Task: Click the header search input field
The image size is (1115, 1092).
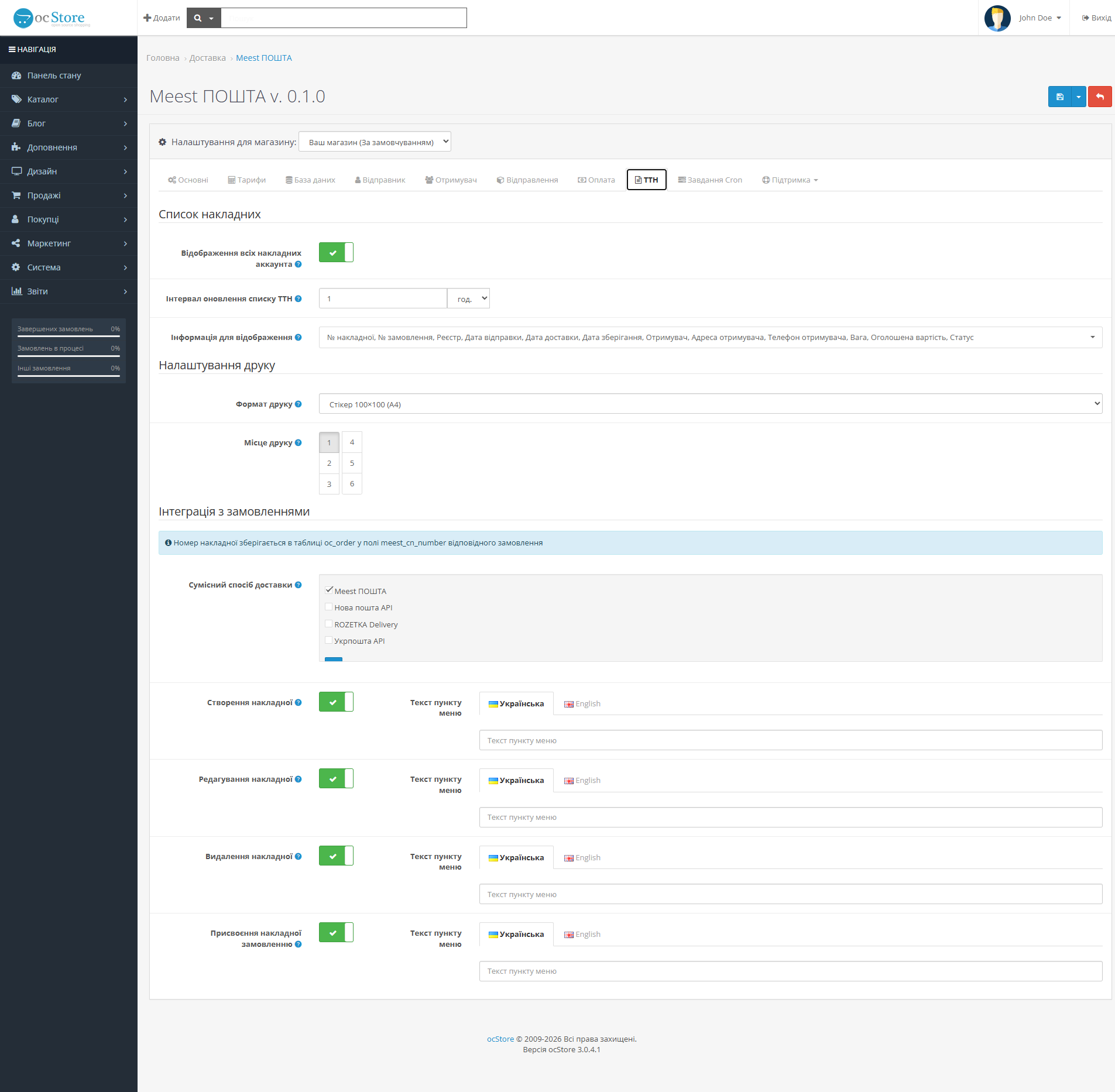Action: click(344, 18)
